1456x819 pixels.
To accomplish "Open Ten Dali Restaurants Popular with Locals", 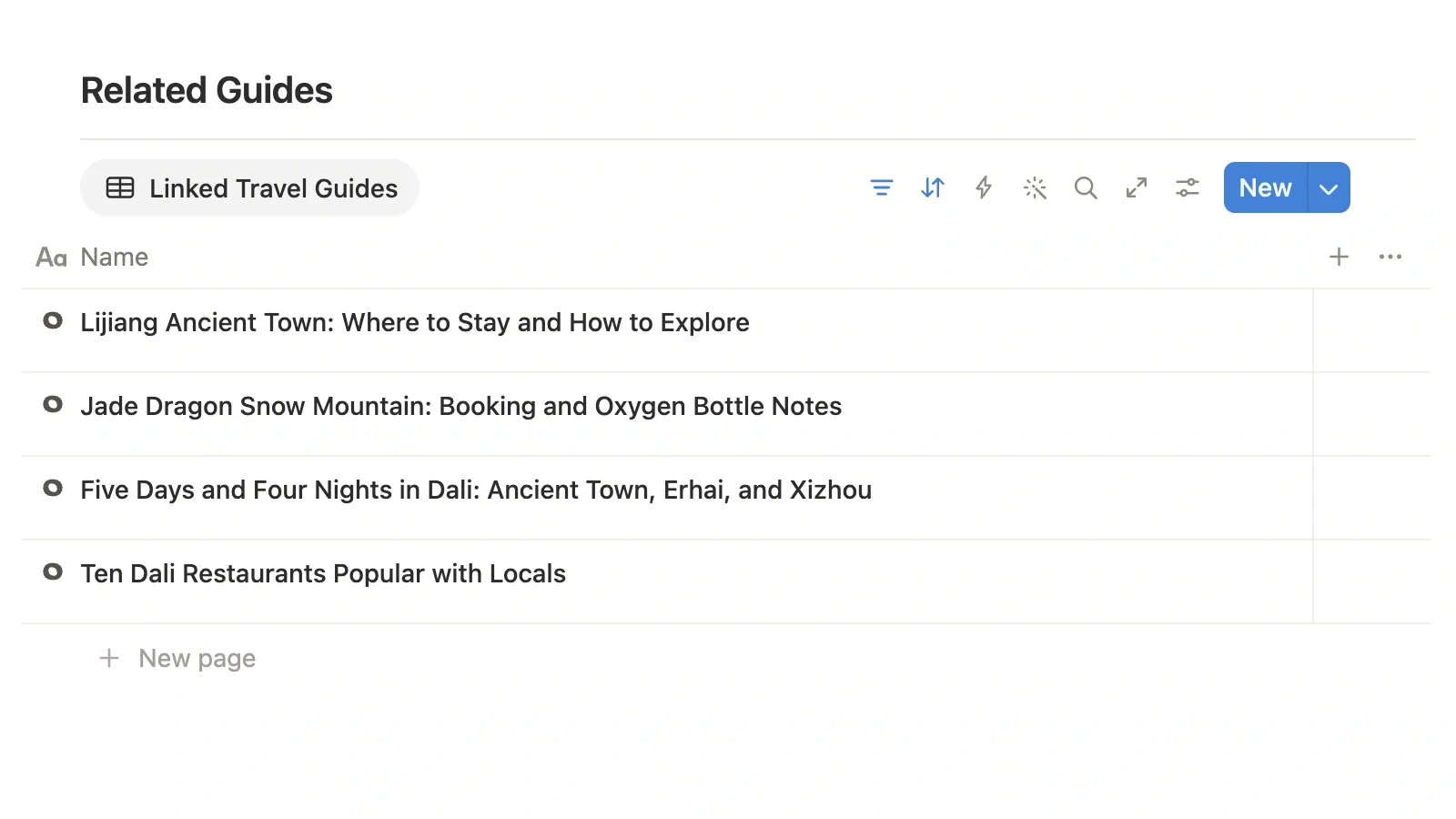I will pos(323,573).
